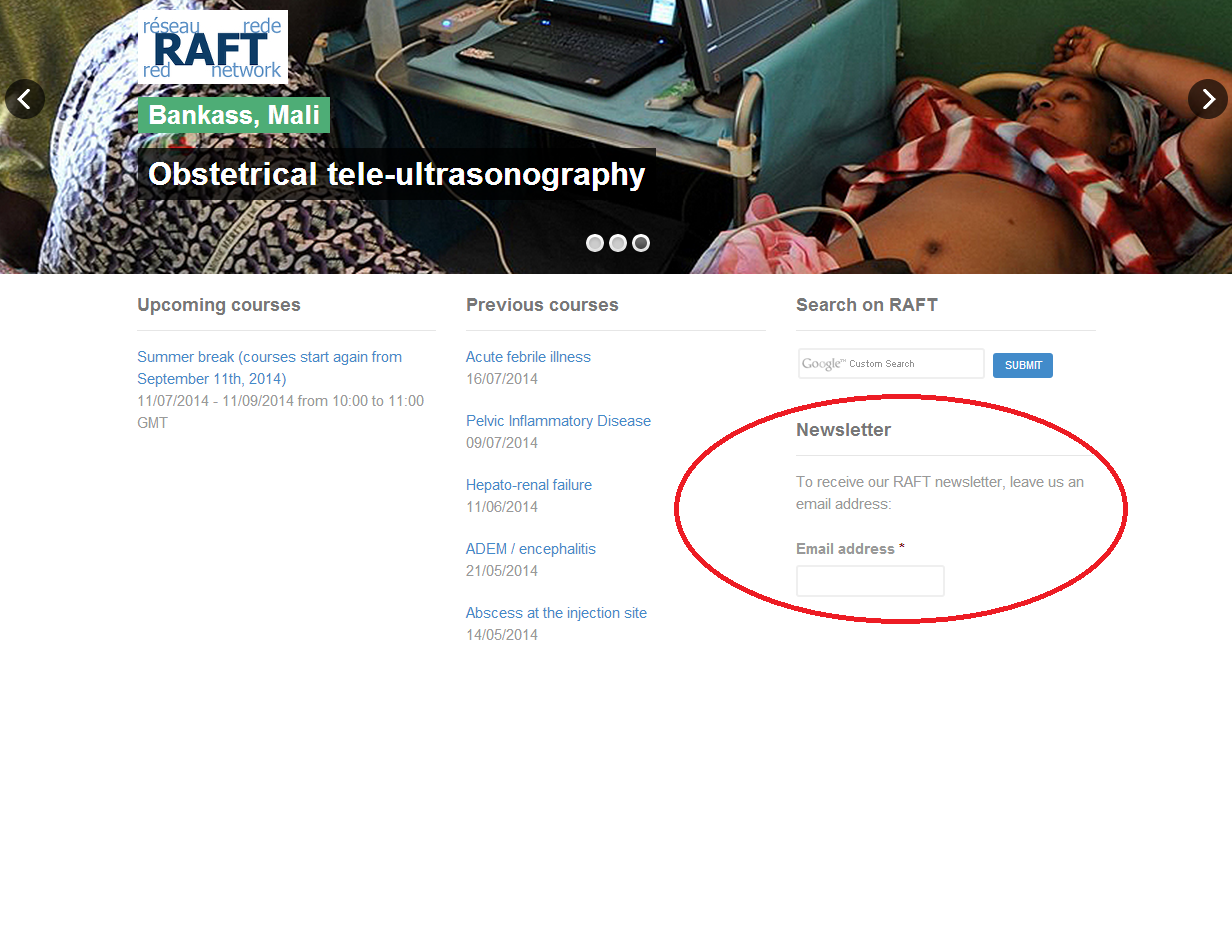Select the second carousel indicator dot
Image resolution: width=1232 pixels, height=948 pixels.
[x=618, y=243]
